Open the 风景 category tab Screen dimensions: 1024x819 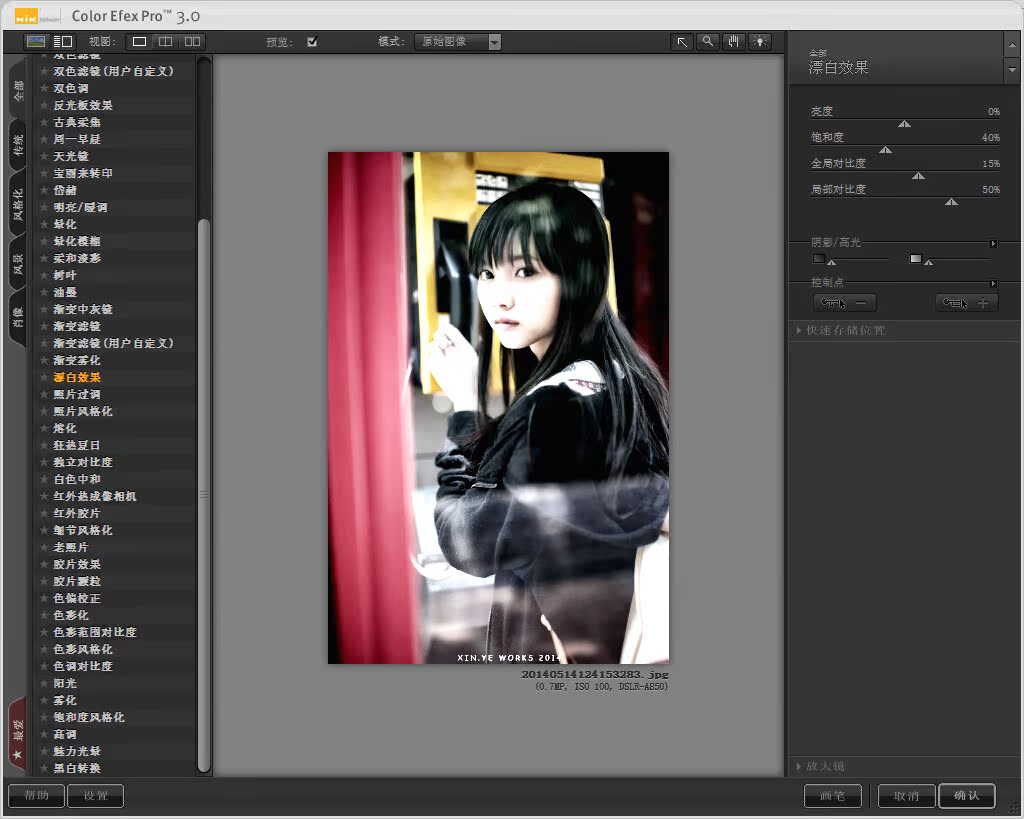pos(18,264)
